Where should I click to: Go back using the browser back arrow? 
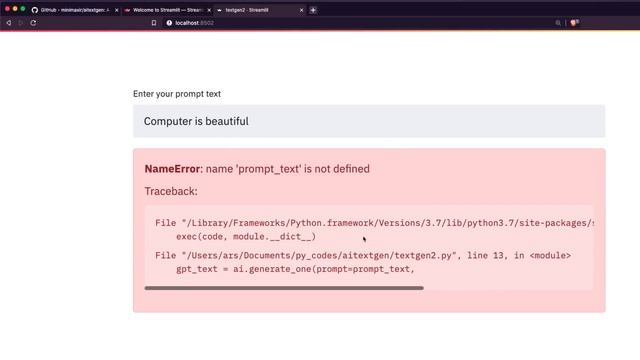click(x=9, y=23)
